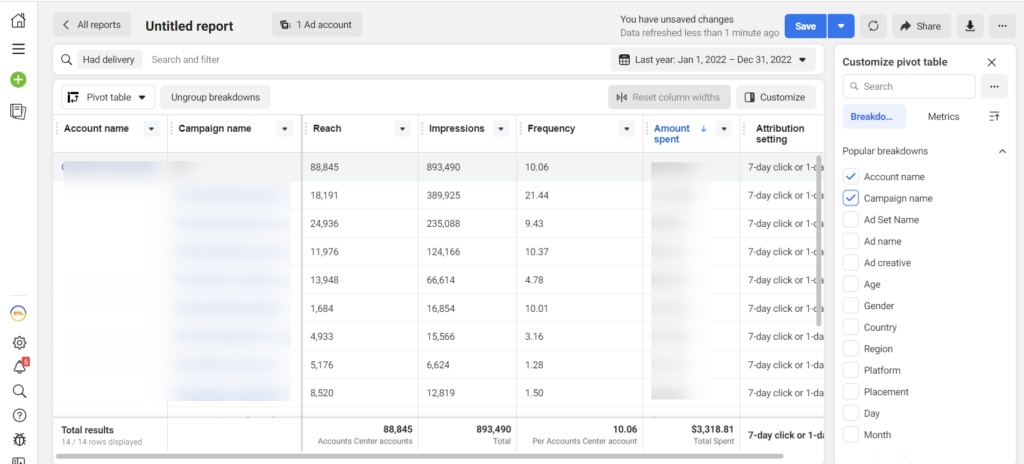This screenshot has width=1024, height=464.
Task: Click the impressions value 235,088
Action: tap(443, 224)
